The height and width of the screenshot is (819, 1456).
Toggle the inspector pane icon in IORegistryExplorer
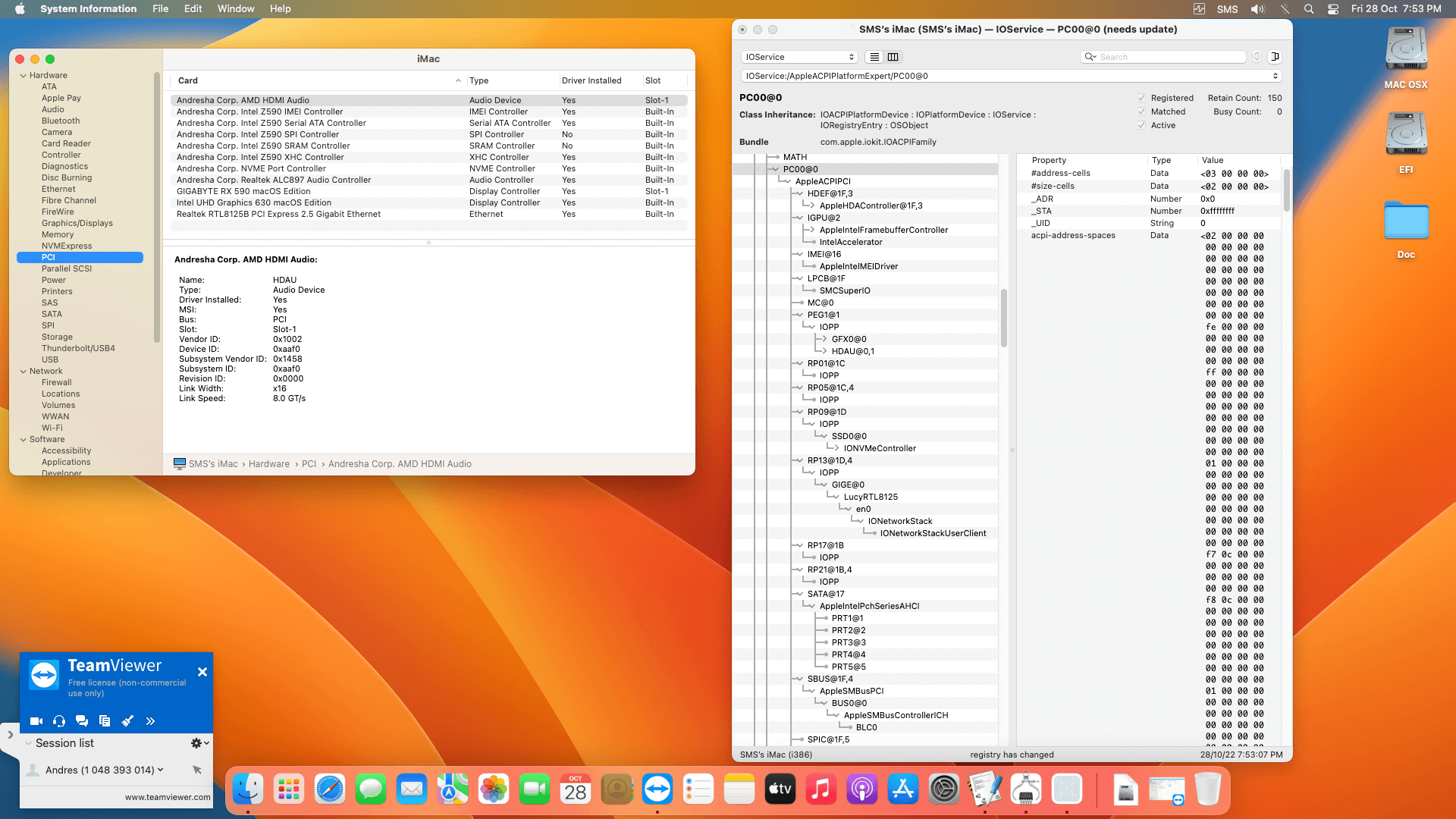[1276, 57]
